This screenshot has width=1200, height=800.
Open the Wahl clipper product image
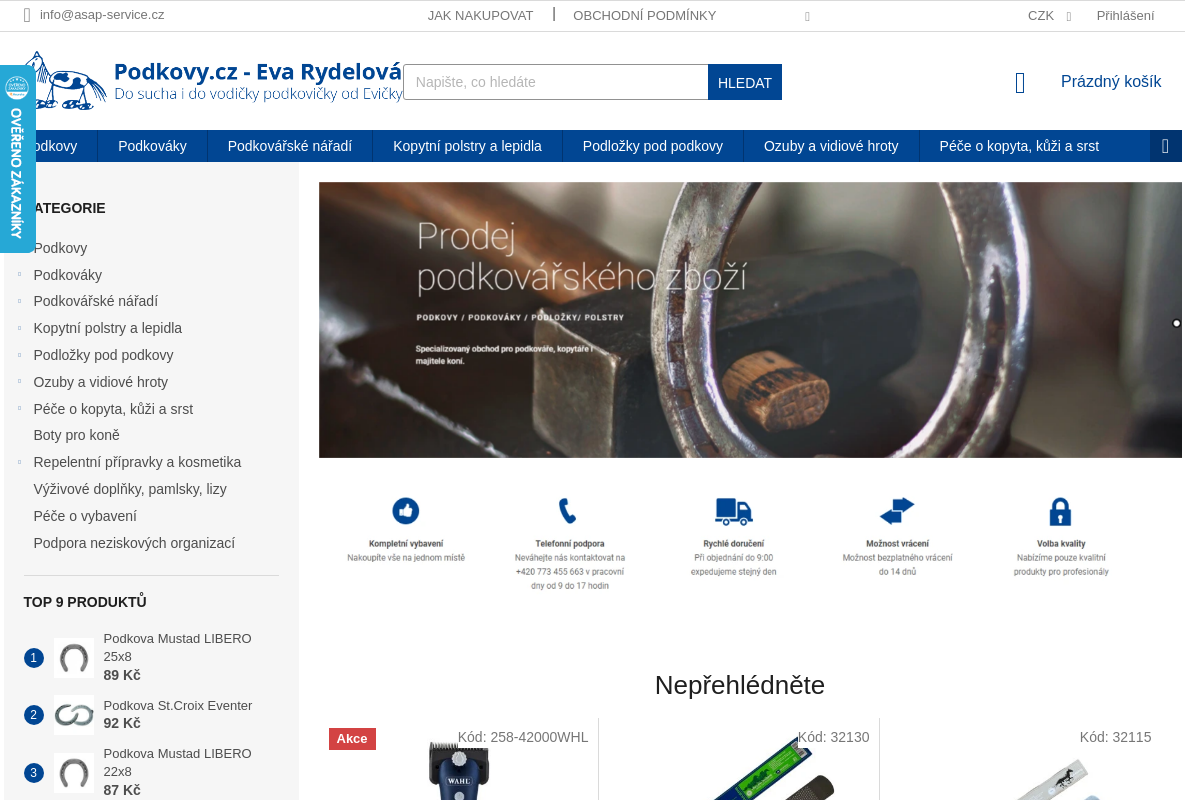(x=458, y=770)
